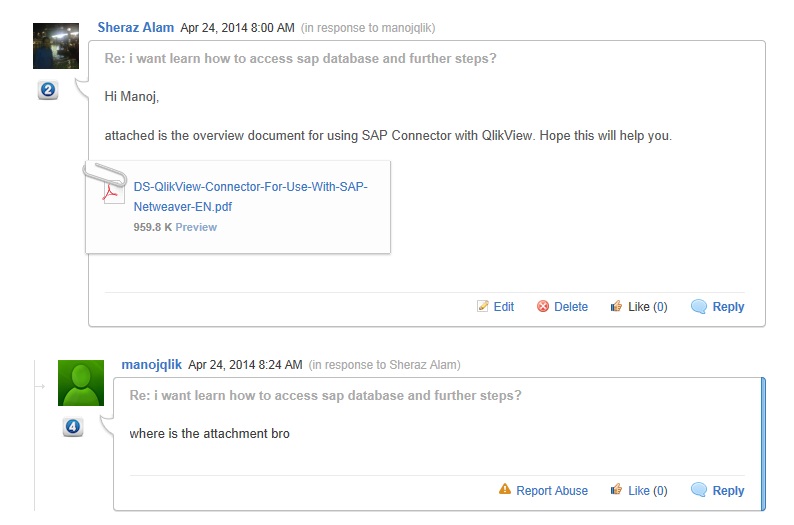
Task: Reply to manojqlik's post
Action: [728, 491]
